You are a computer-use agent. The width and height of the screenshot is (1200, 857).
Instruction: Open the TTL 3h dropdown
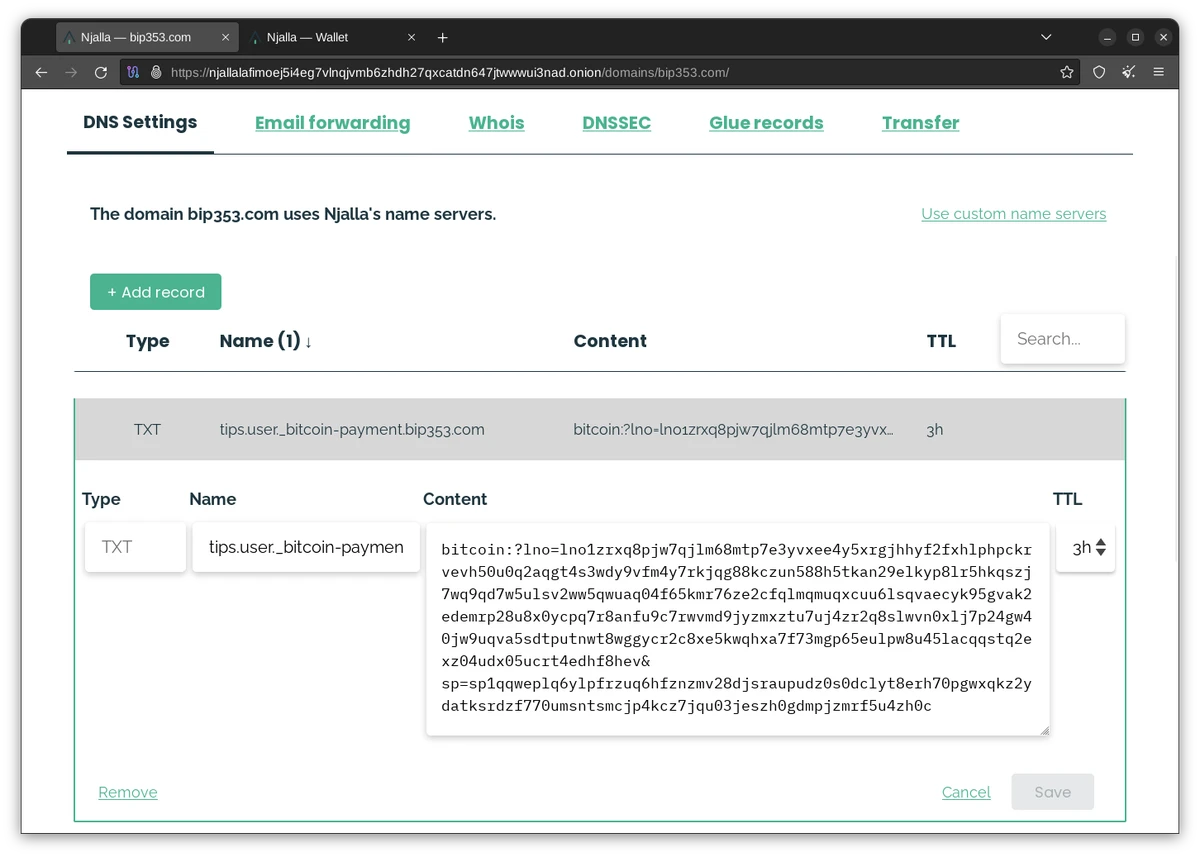pos(1086,548)
